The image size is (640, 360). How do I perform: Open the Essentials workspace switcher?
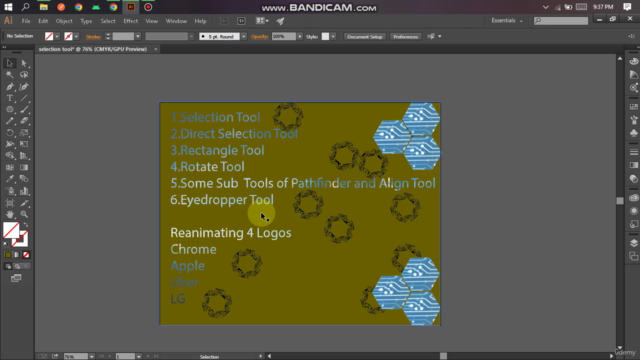(x=507, y=21)
